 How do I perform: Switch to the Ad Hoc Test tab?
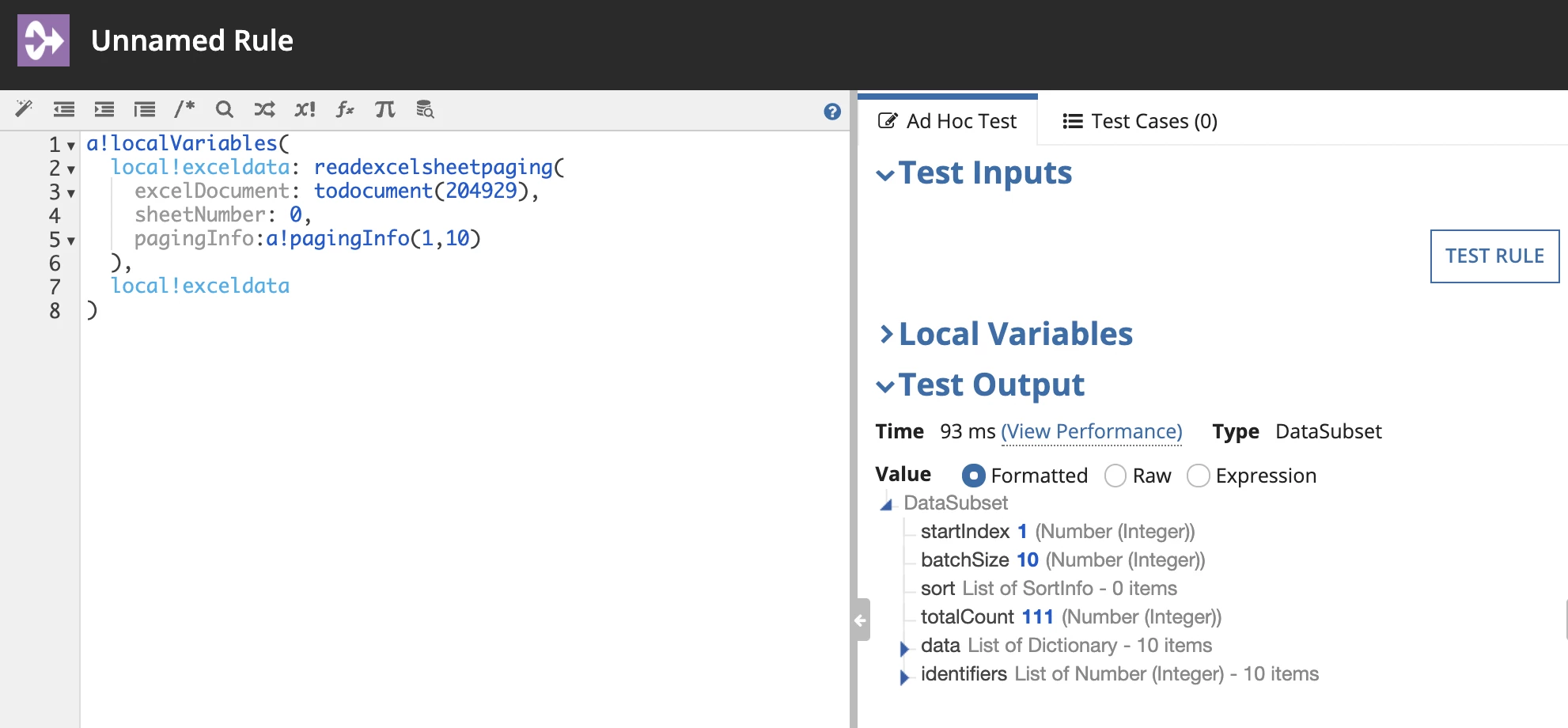948,121
